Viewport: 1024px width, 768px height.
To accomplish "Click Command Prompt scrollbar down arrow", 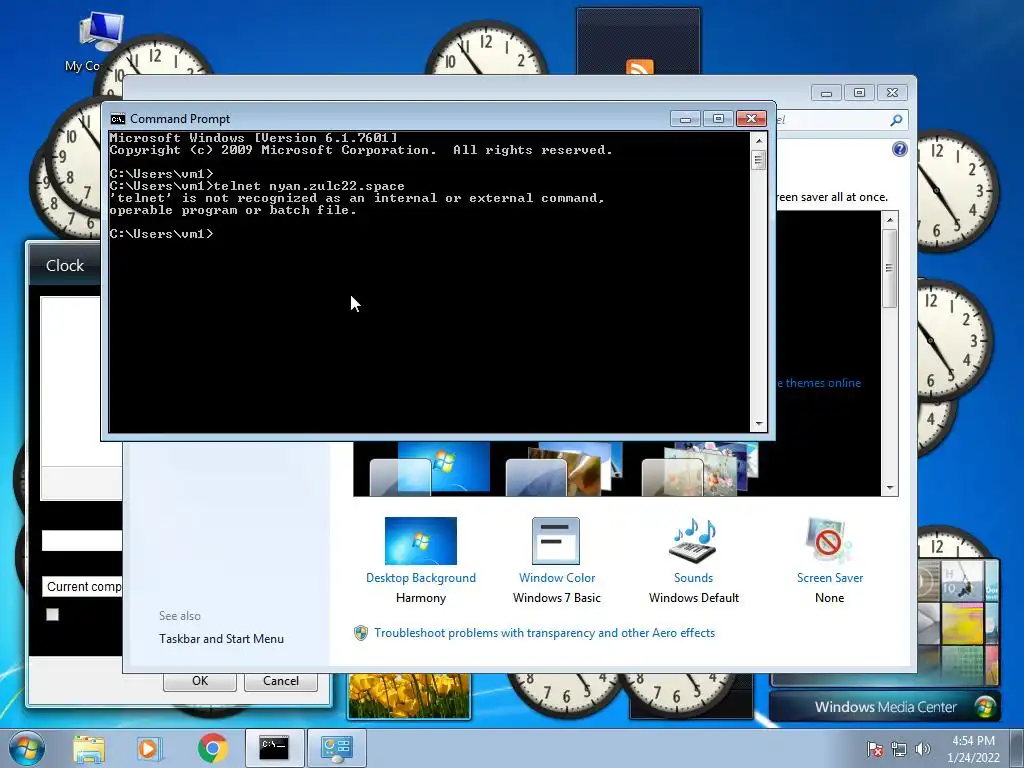I will 758,424.
